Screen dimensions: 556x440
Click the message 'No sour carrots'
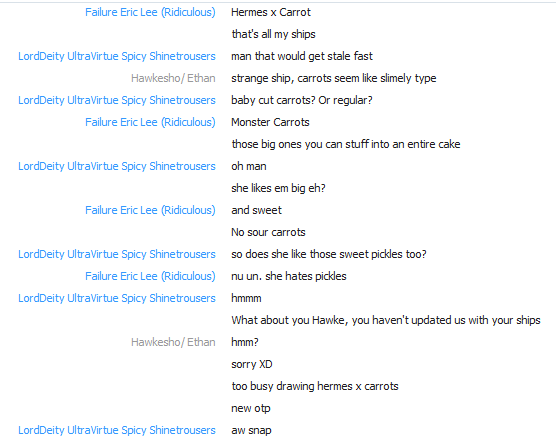pyautogui.click(x=268, y=232)
